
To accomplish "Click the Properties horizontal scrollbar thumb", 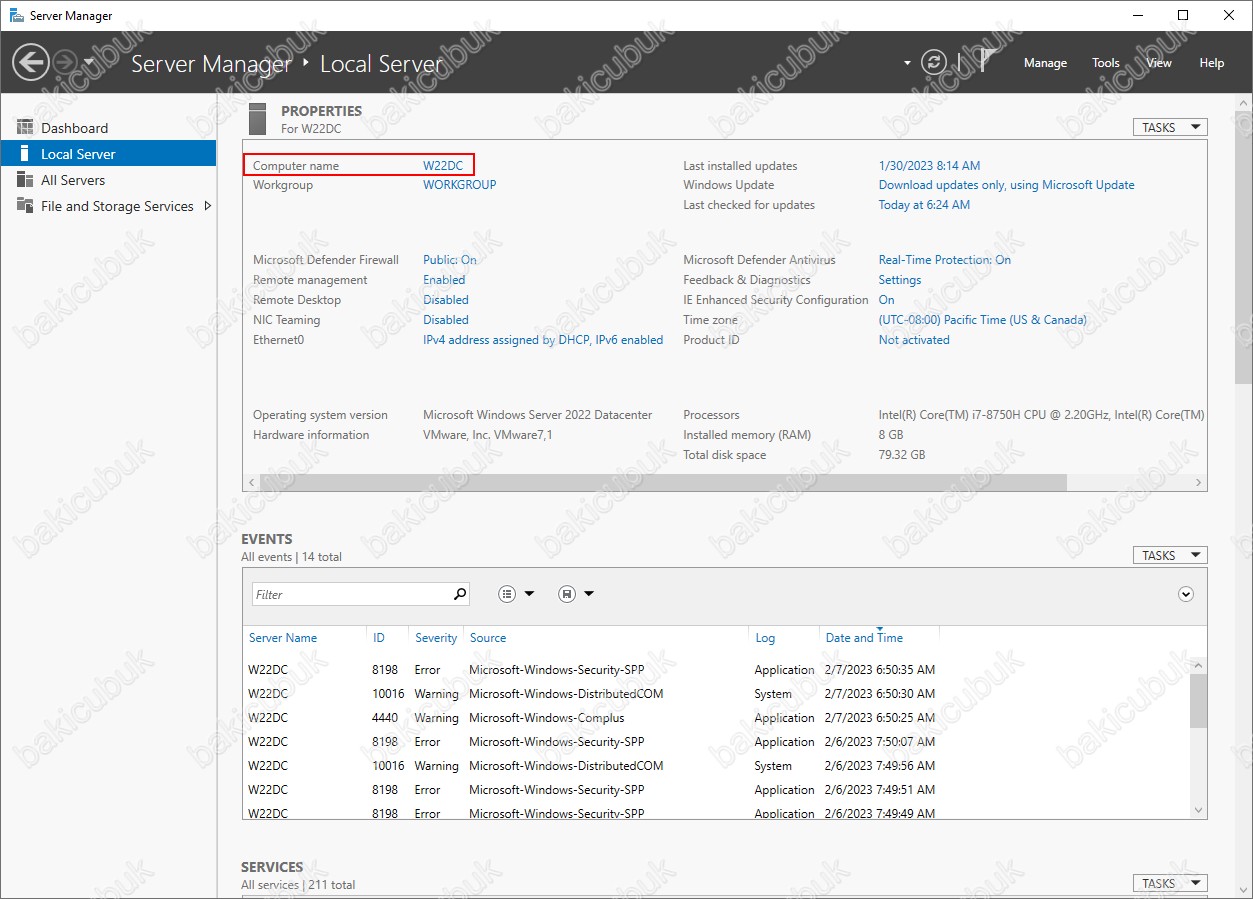I will [x=663, y=482].
